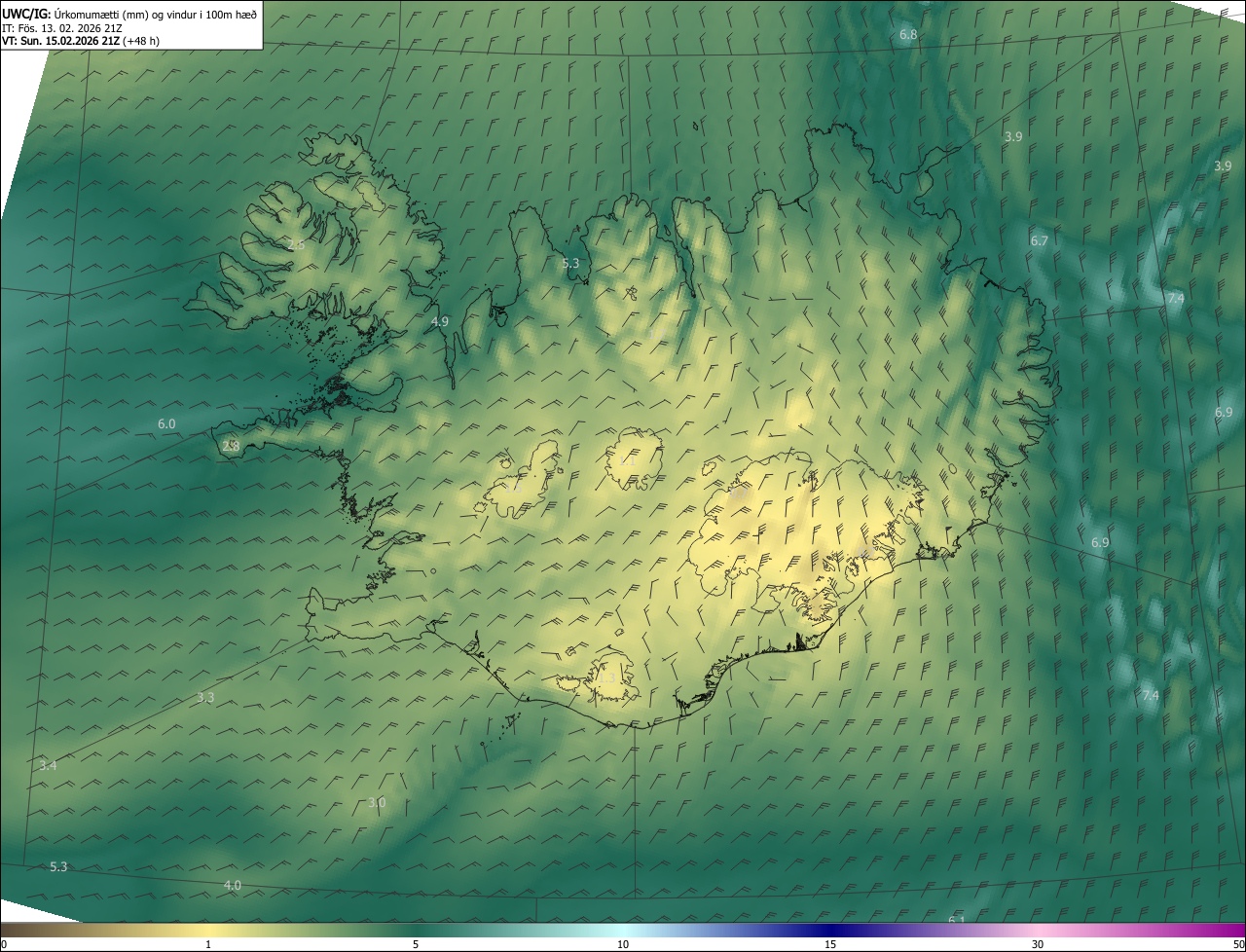
Task: Click the 4.9 value in northwest Iceland
Action: tap(439, 321)
